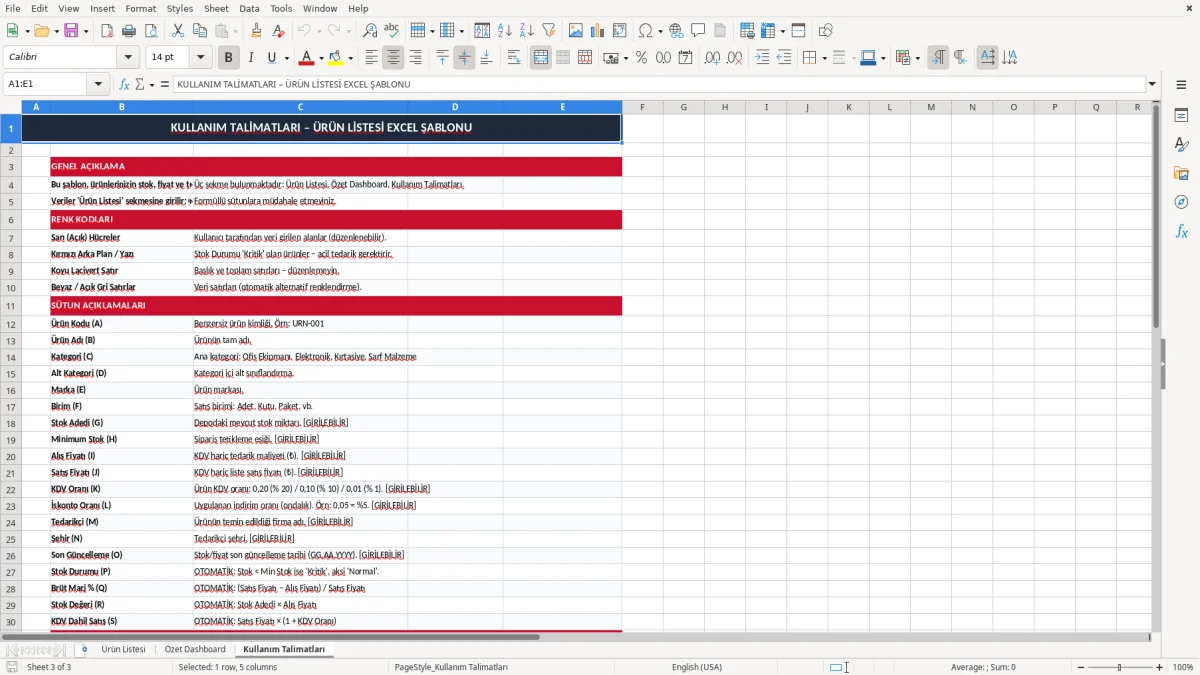
Task: Open background color dropdown arrow
Action: [x=350, y=58]
